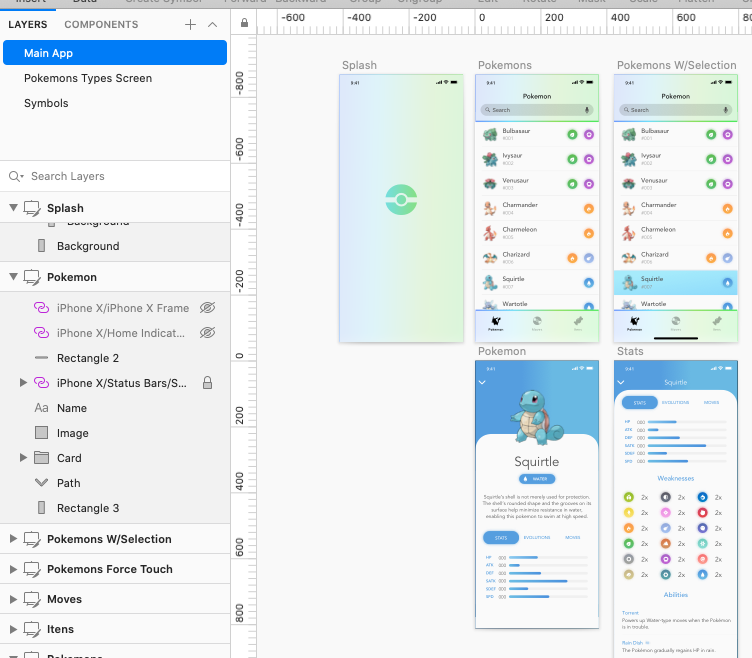Open the Pokemons Types Screen page

[x=88, y=78]
